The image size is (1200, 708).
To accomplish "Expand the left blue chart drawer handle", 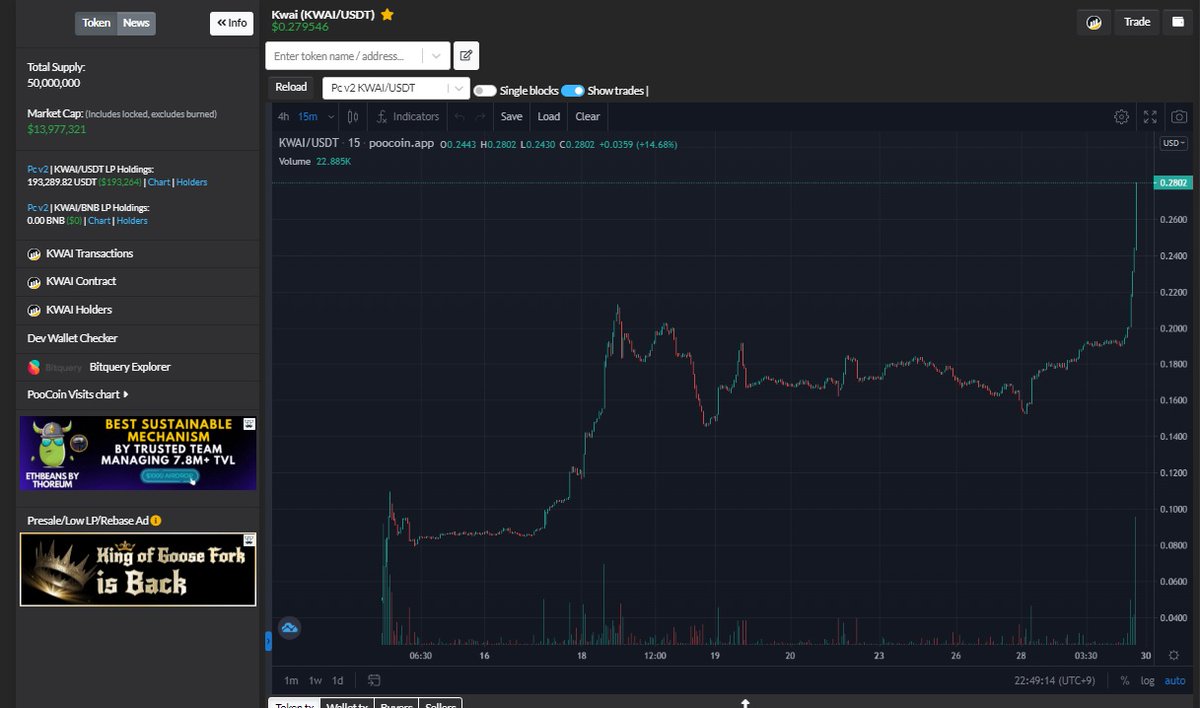I will pos(268,641).
